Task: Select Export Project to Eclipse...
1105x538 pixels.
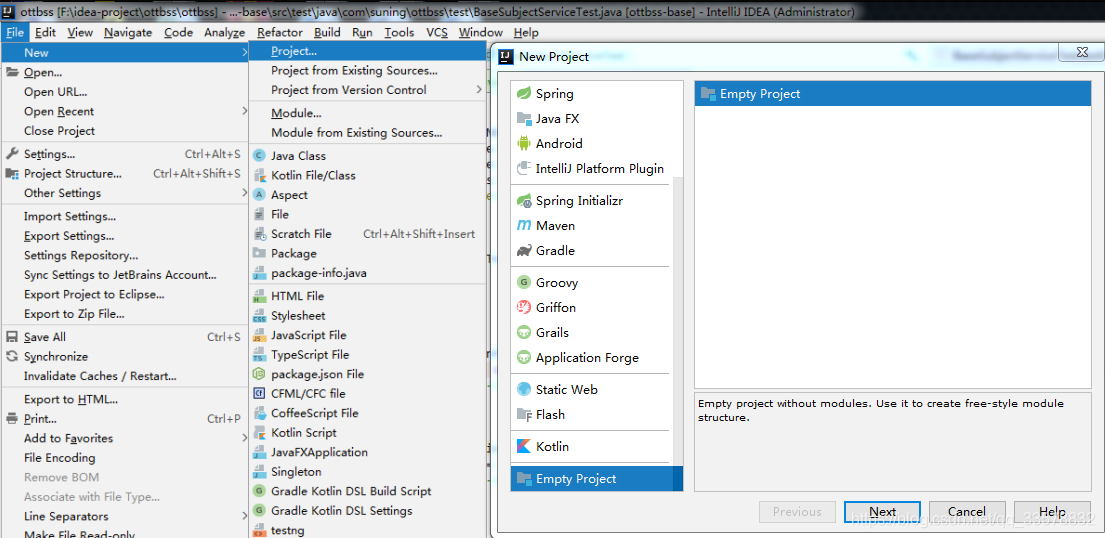Action: [x=125, y=294]
